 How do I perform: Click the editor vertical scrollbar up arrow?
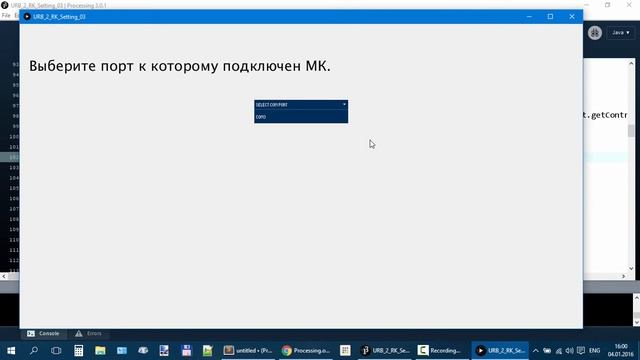[x=631, y=63]
